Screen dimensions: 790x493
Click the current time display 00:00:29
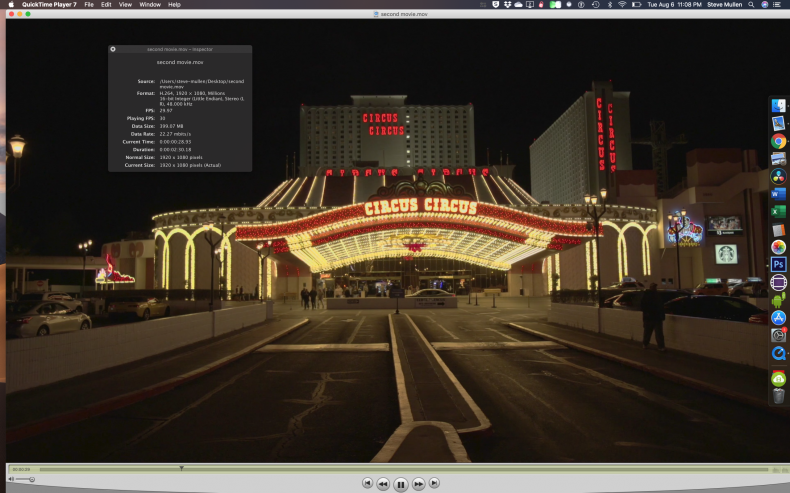[x=21, y=469]
